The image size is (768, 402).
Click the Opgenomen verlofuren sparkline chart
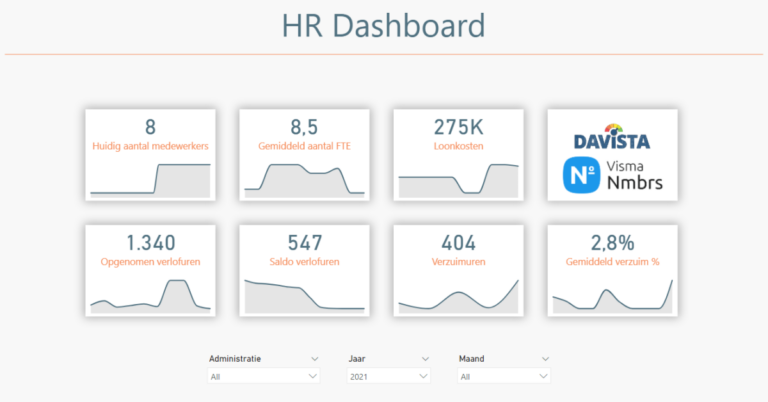[x=150, y=296]
